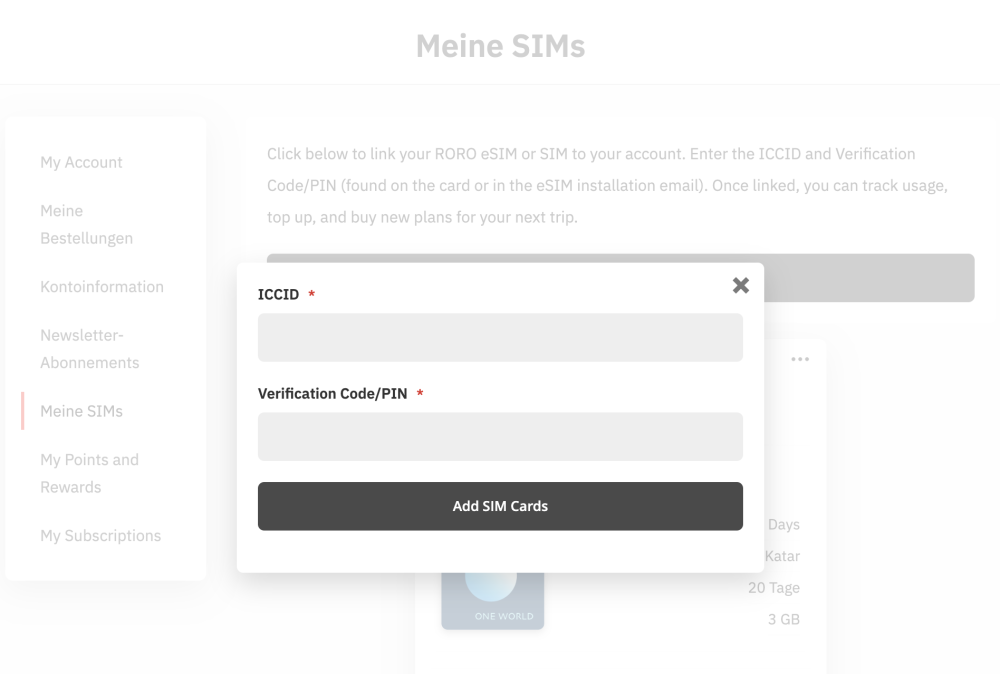Go to My Subscriptions
1000x674 pixels.
point(100,536)
